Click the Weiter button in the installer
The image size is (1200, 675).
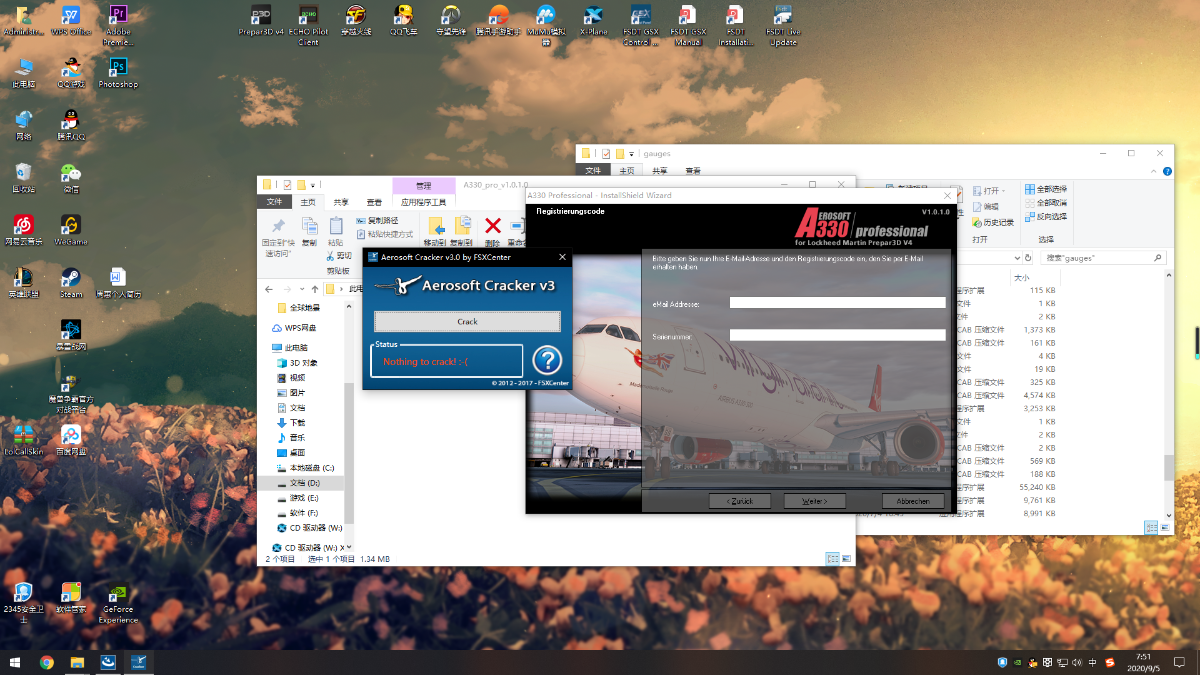(x=813, y=501)
